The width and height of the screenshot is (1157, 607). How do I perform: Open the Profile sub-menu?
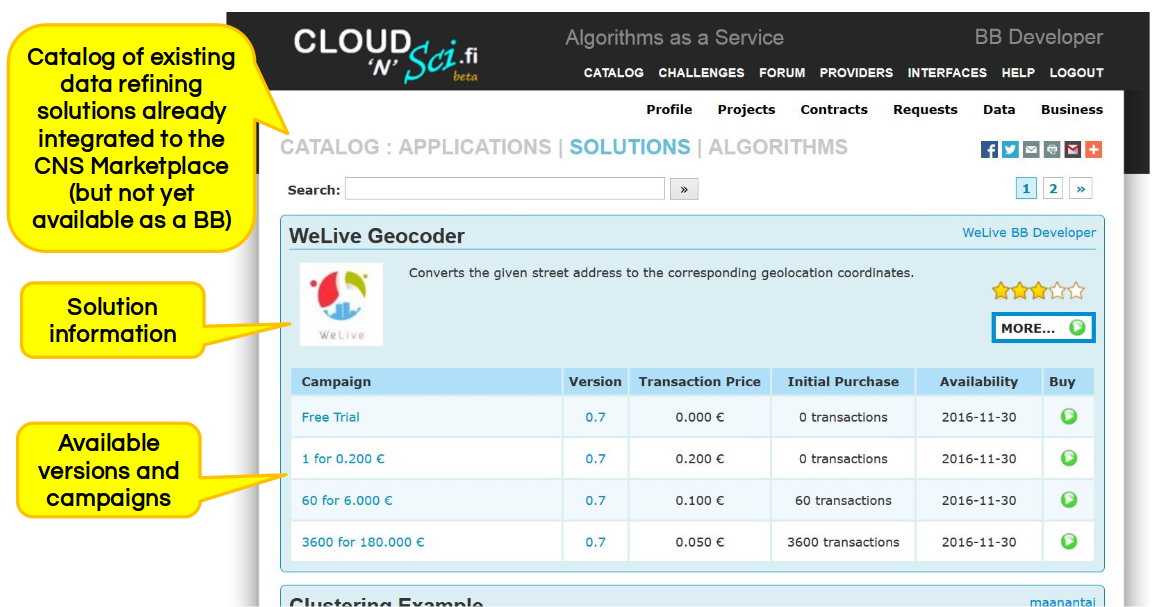[669, 110]
